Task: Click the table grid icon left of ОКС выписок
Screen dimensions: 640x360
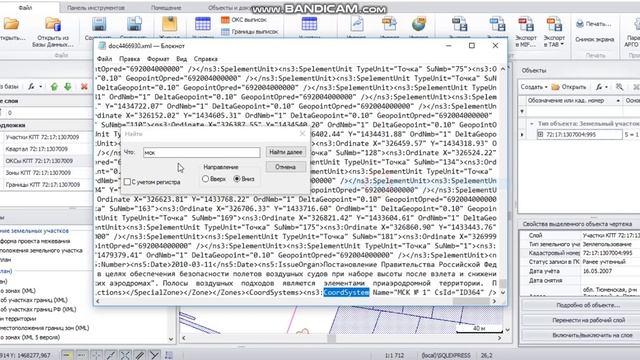Action: [x=203, y=24]
